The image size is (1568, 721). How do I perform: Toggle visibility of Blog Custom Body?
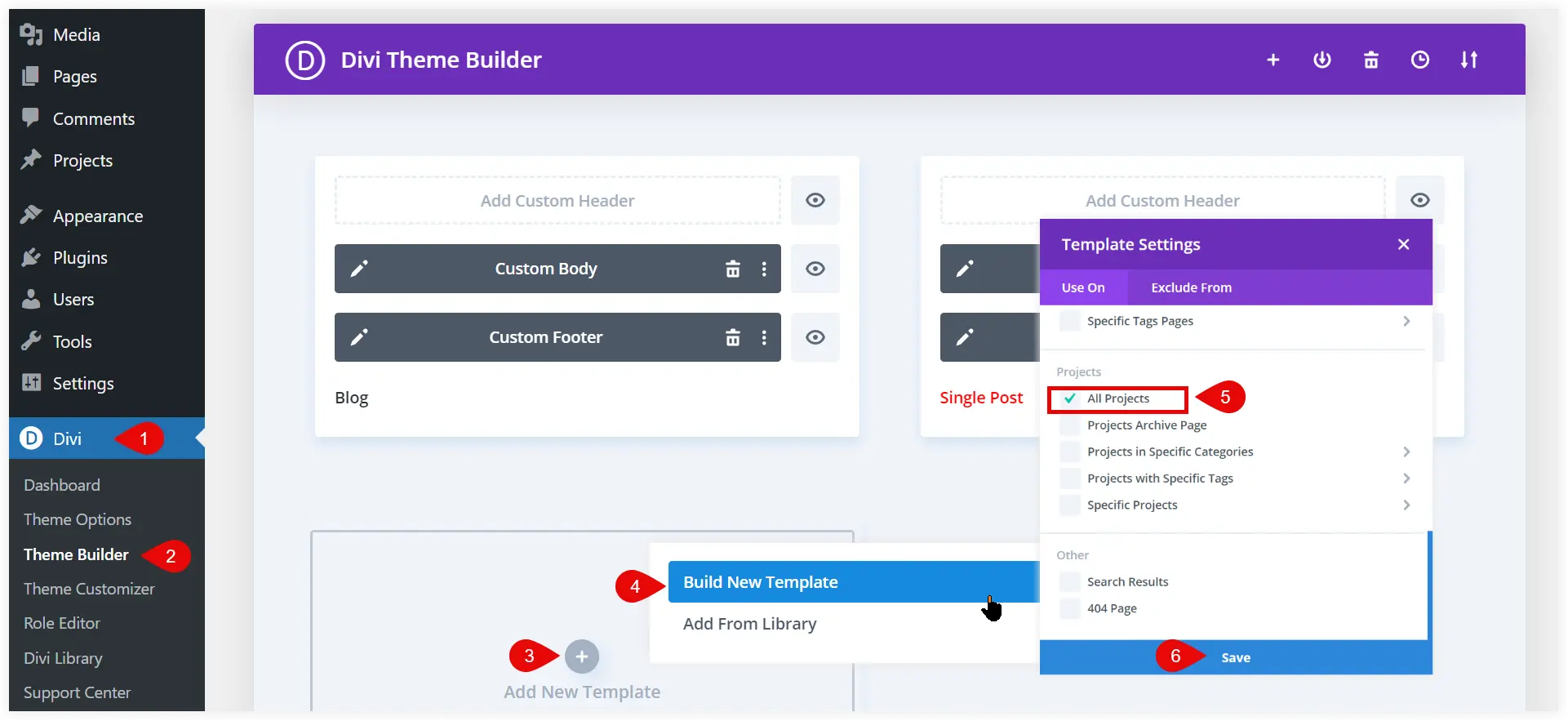815,269
